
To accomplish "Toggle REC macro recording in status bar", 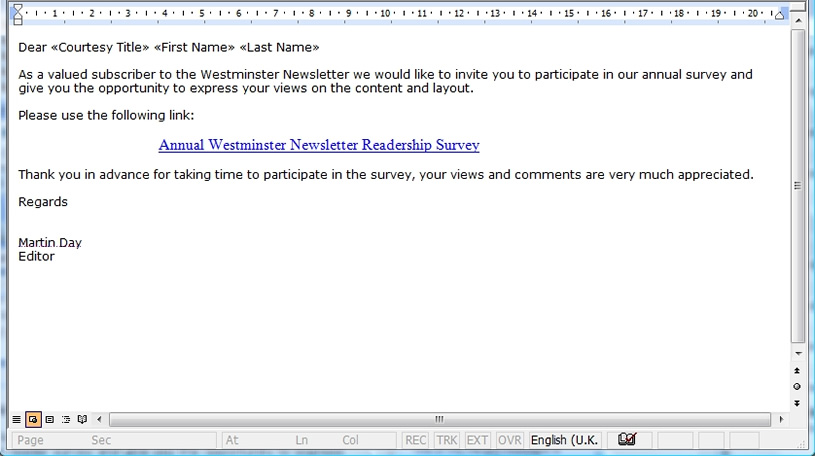I will (x=415, y=440).
